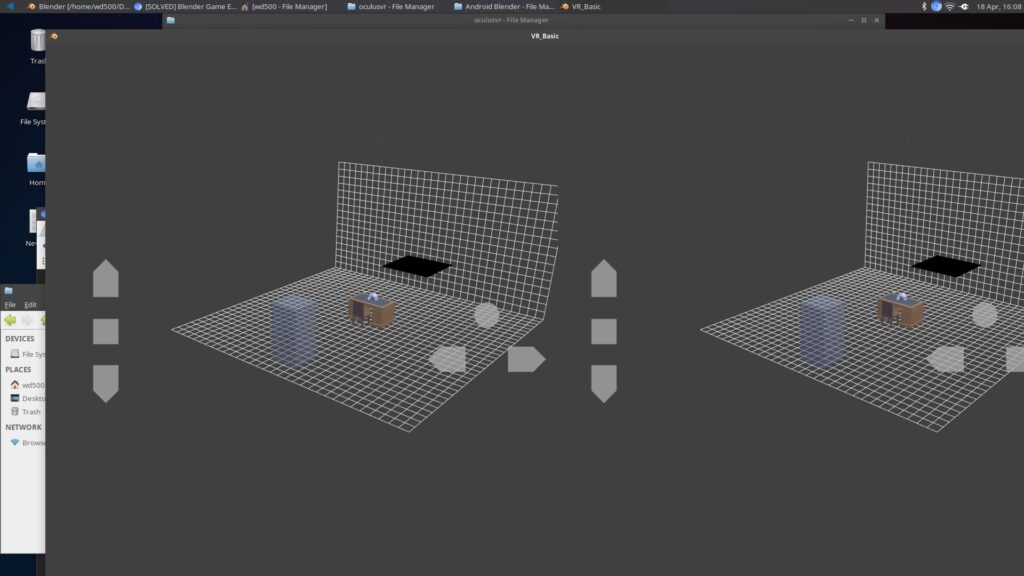Click the down arrow control in right view

[x=604, y=383]
